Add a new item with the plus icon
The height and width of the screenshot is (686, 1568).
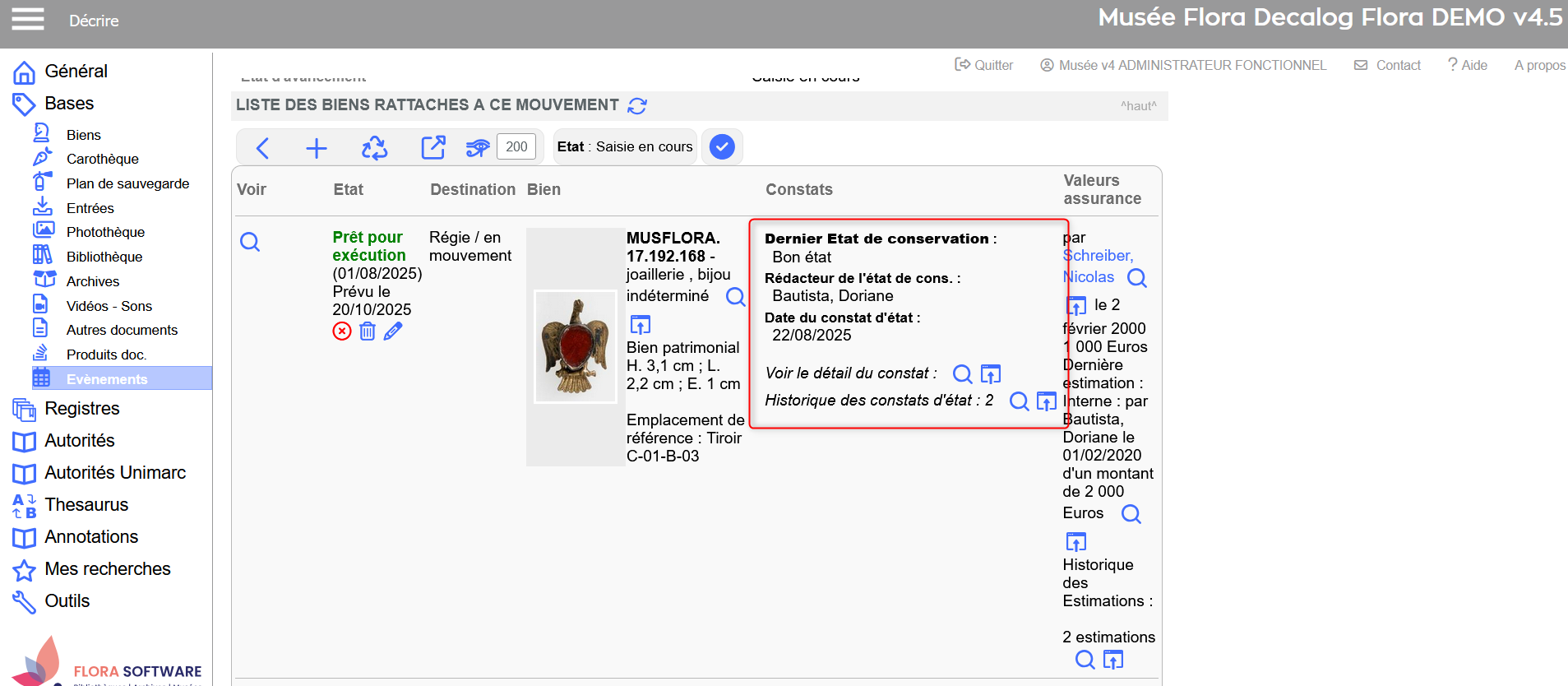pos(317,148)
